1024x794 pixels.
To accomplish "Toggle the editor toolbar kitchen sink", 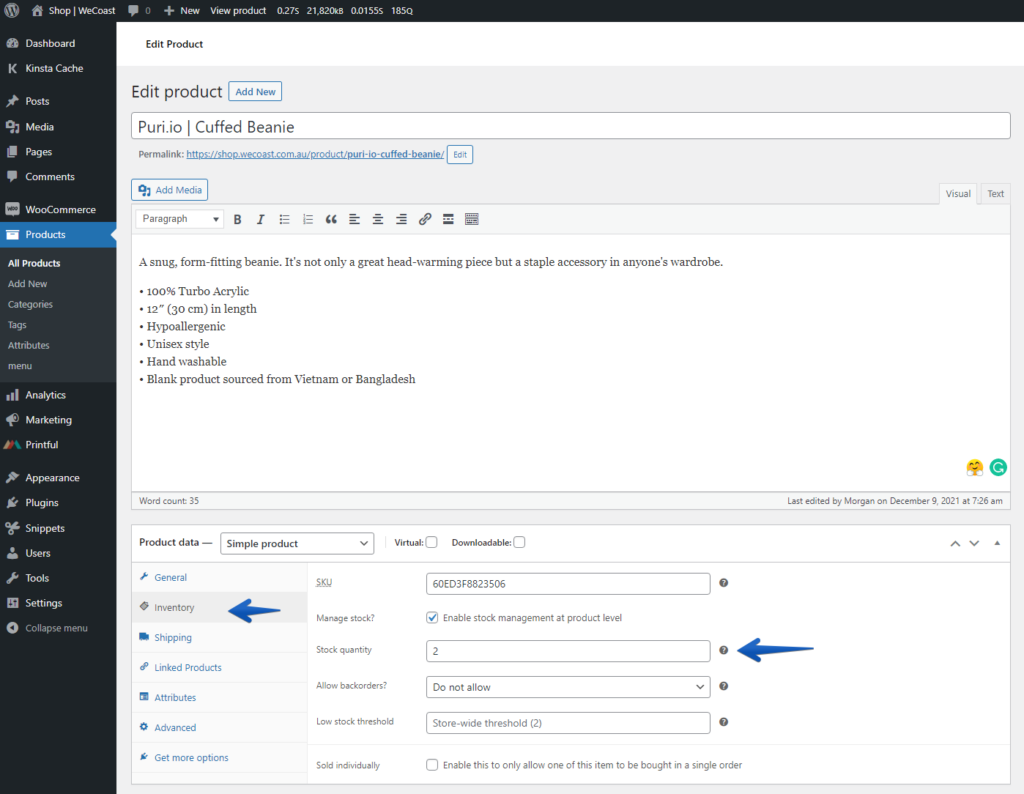I will click(x=472, y=219).
